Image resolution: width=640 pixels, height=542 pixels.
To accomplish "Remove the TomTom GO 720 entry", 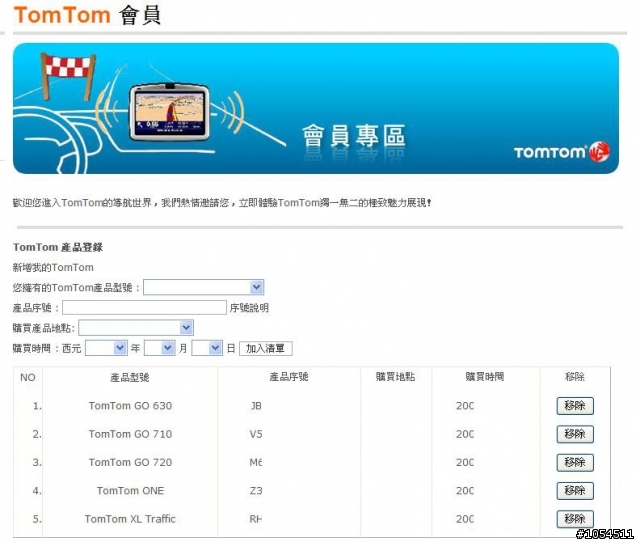I will coord(575,463).
